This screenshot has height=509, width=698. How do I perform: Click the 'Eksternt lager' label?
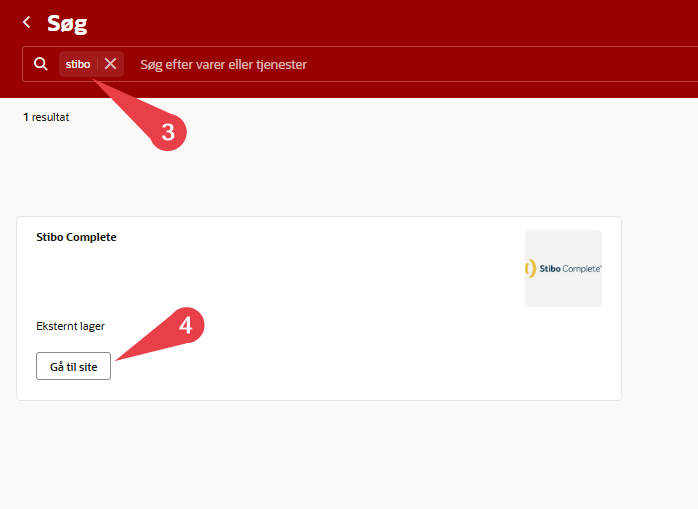70,326
